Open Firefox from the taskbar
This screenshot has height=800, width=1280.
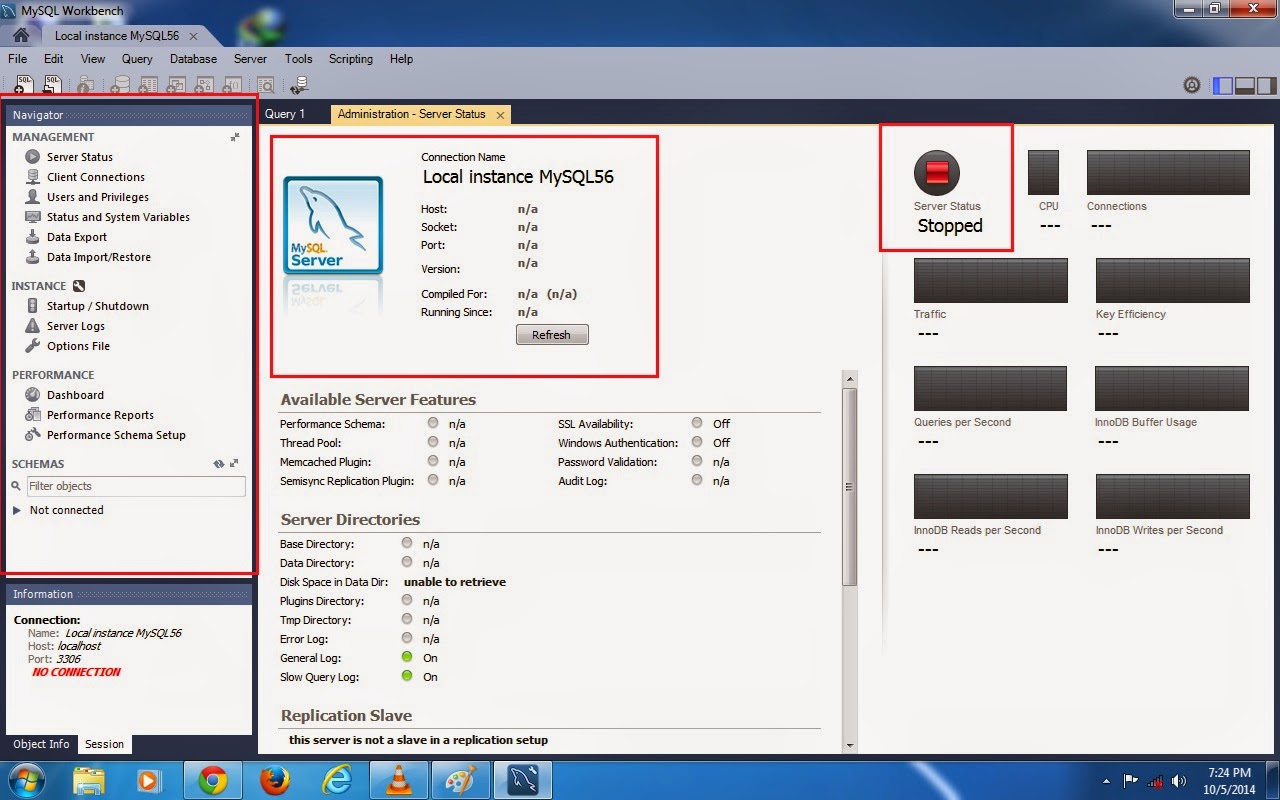[x=275, y=780]
